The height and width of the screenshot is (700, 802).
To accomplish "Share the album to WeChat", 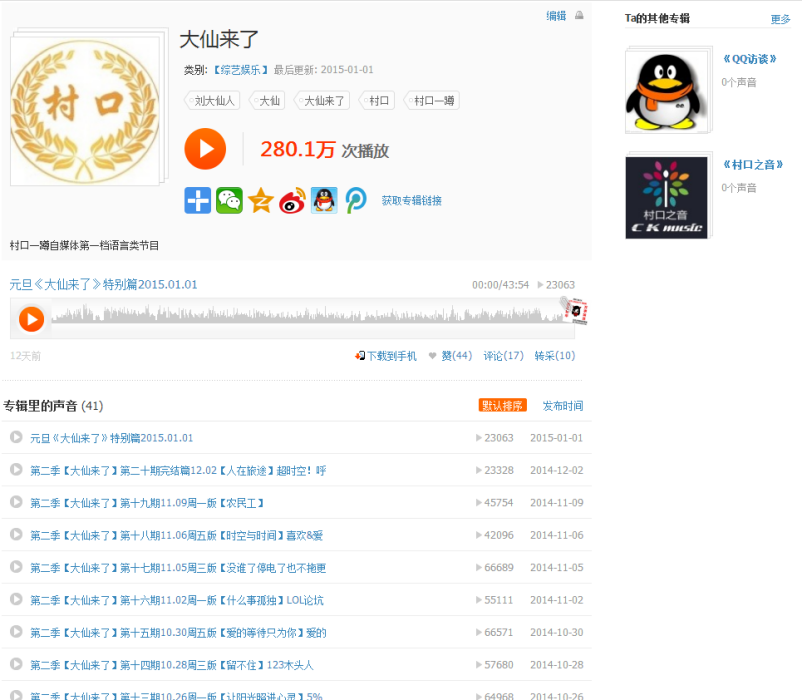I will tap(229, 200).
